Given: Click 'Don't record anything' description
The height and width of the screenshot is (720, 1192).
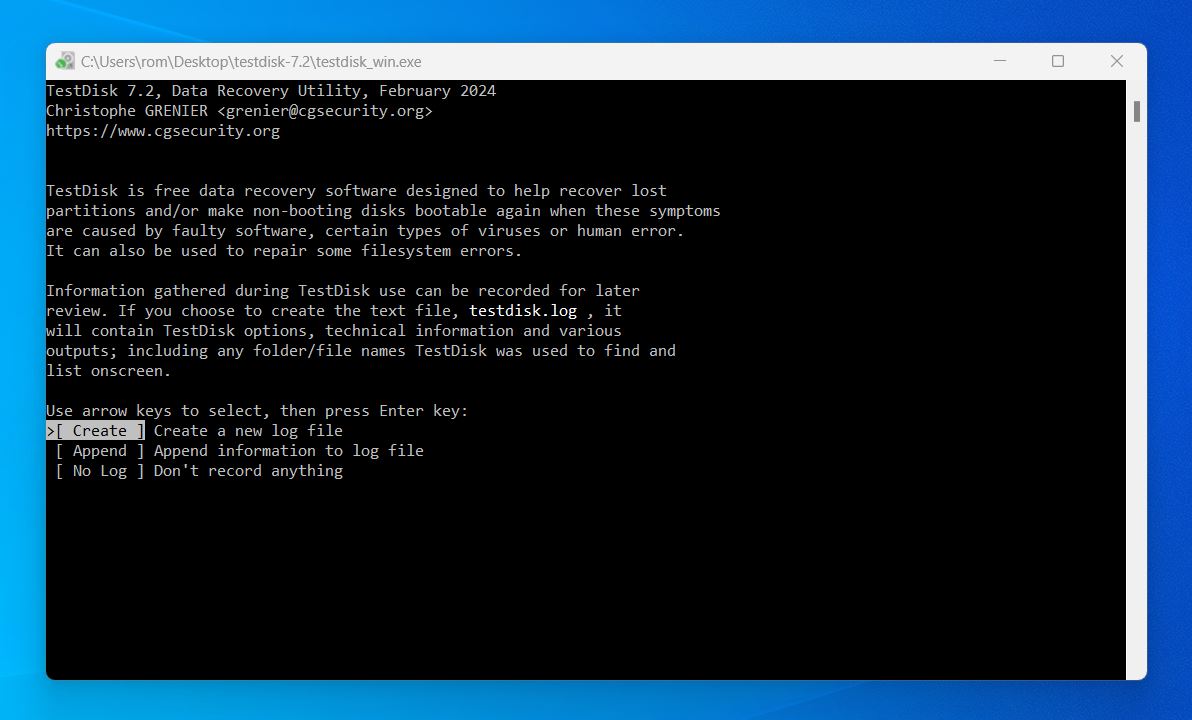Looking at the screenshot, I should click(248, 471).
